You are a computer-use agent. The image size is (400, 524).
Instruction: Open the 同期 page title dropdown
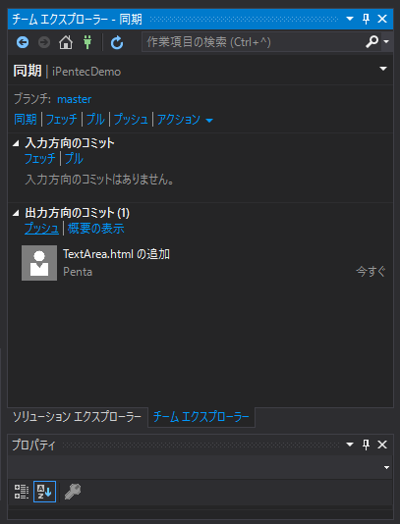click(x=383, y=69)
